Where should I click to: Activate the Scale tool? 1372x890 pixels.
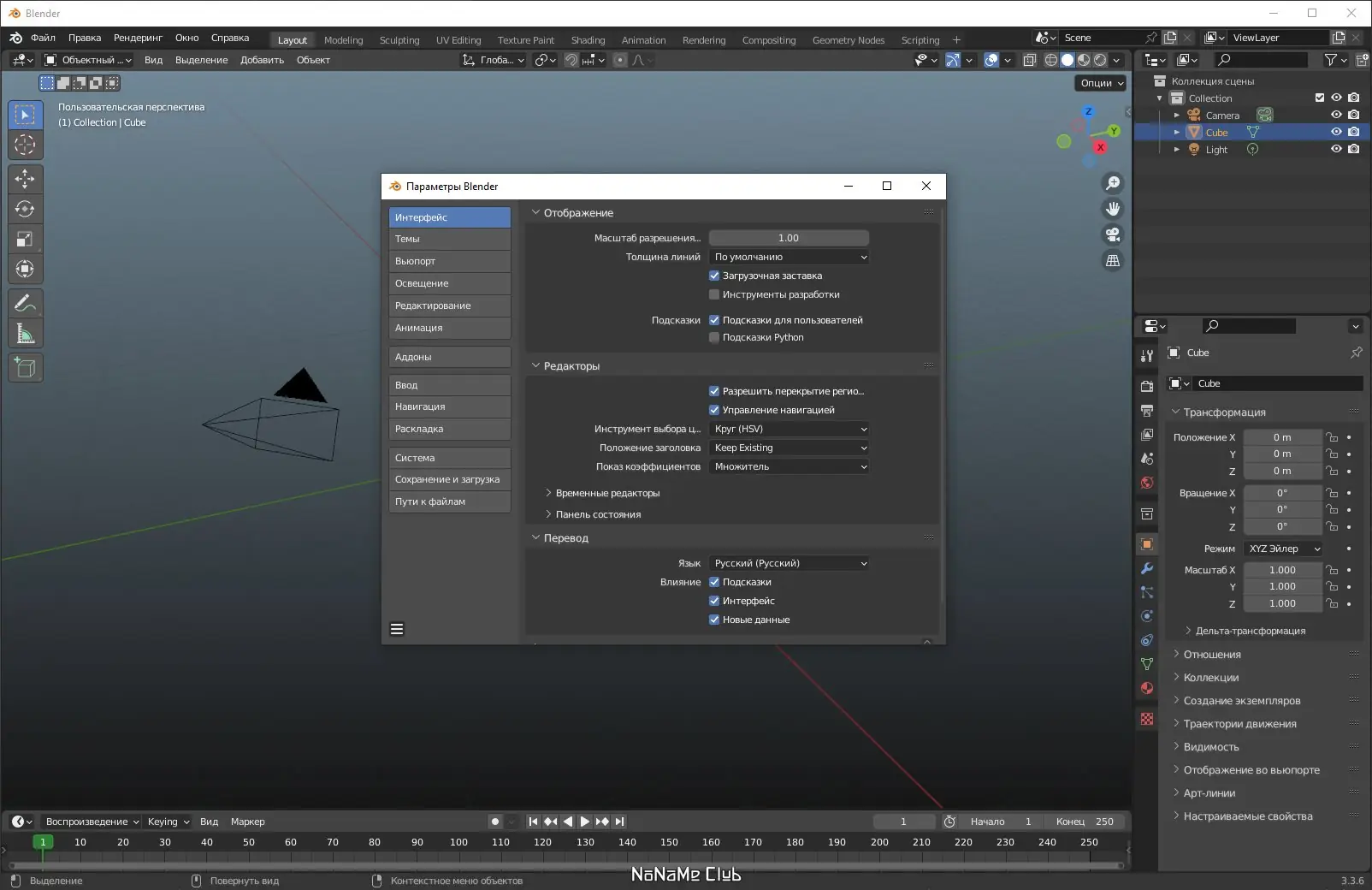(x=25, y=240)
